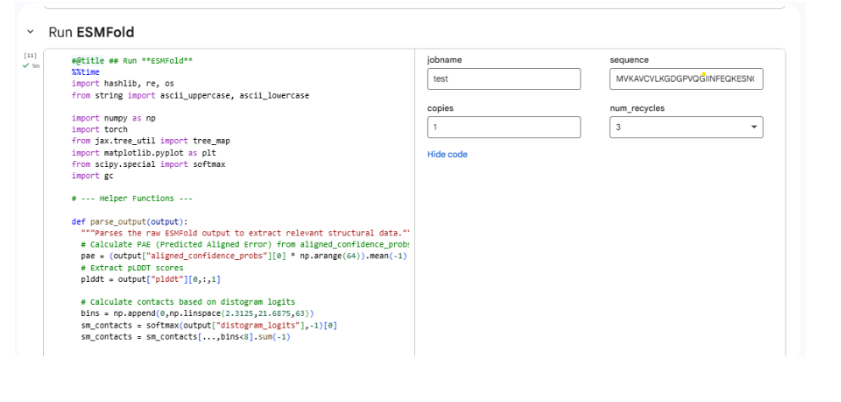Viewport: 841px width, 402px height.
Task: Click the jobname input field
Action: tap(504, 79)
